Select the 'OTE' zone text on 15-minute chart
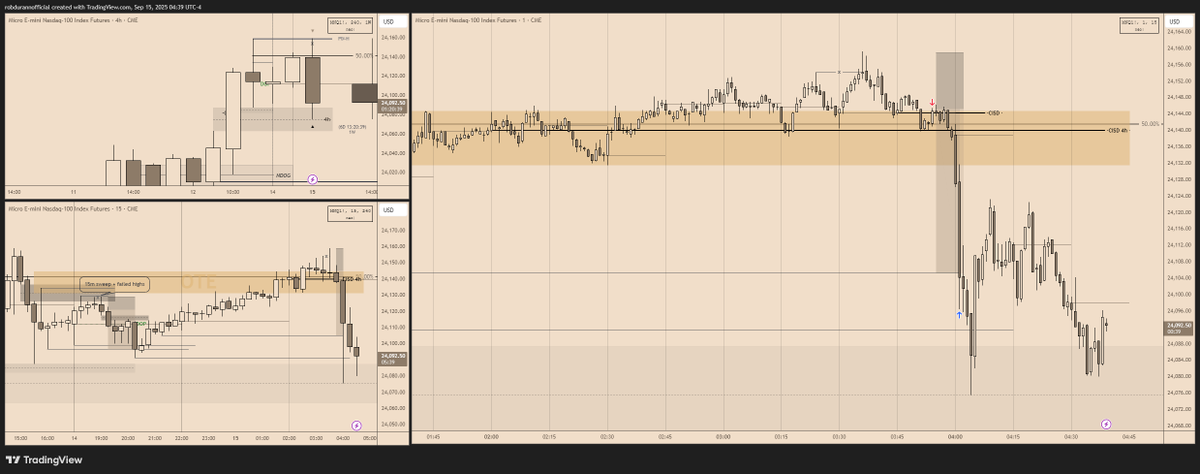This screenshot has height=474, width=1200. (x=198, y=284)
